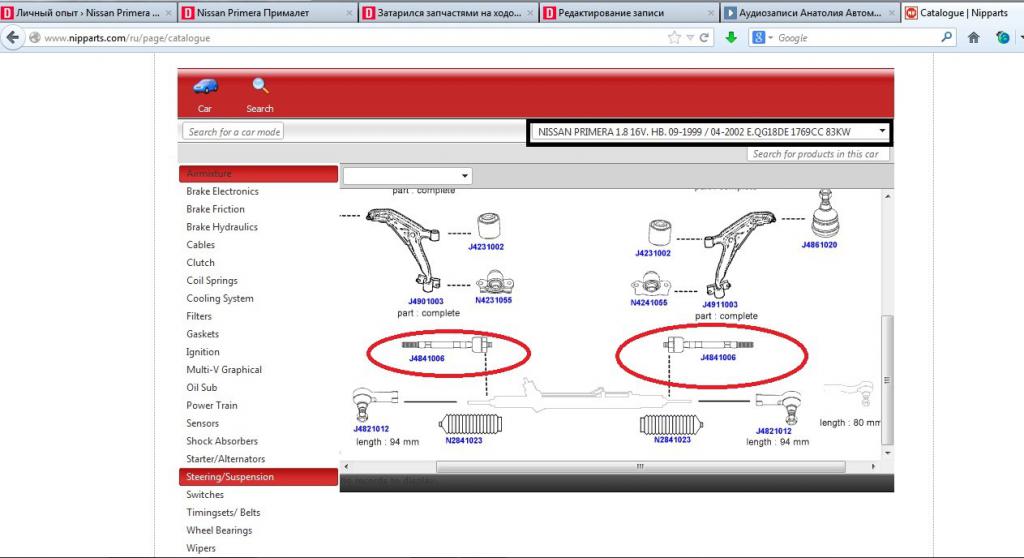Switch to tab 'Личный опыт › Nissan Primera'

click(x=88, y=12)
